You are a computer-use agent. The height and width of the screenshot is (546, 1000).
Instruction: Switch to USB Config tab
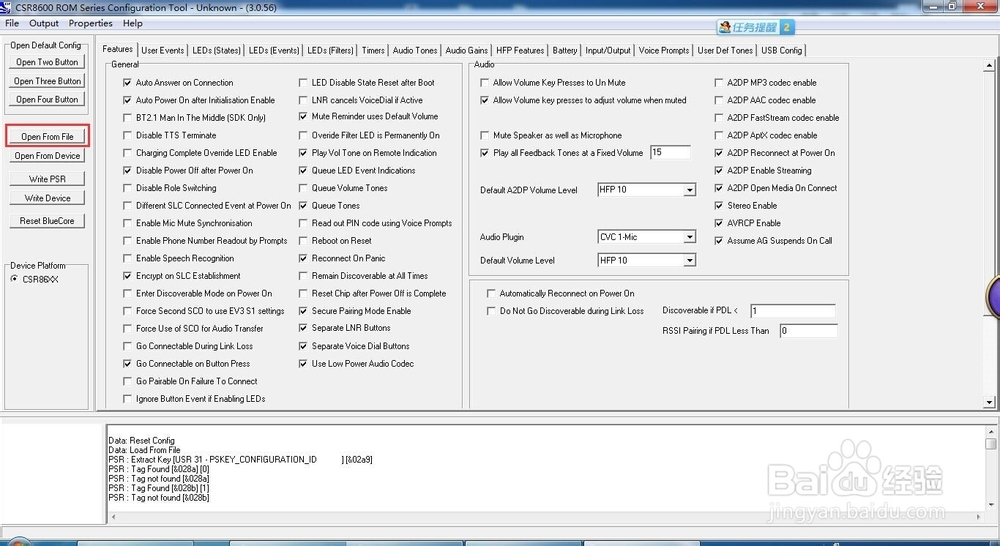click(781, 50)
